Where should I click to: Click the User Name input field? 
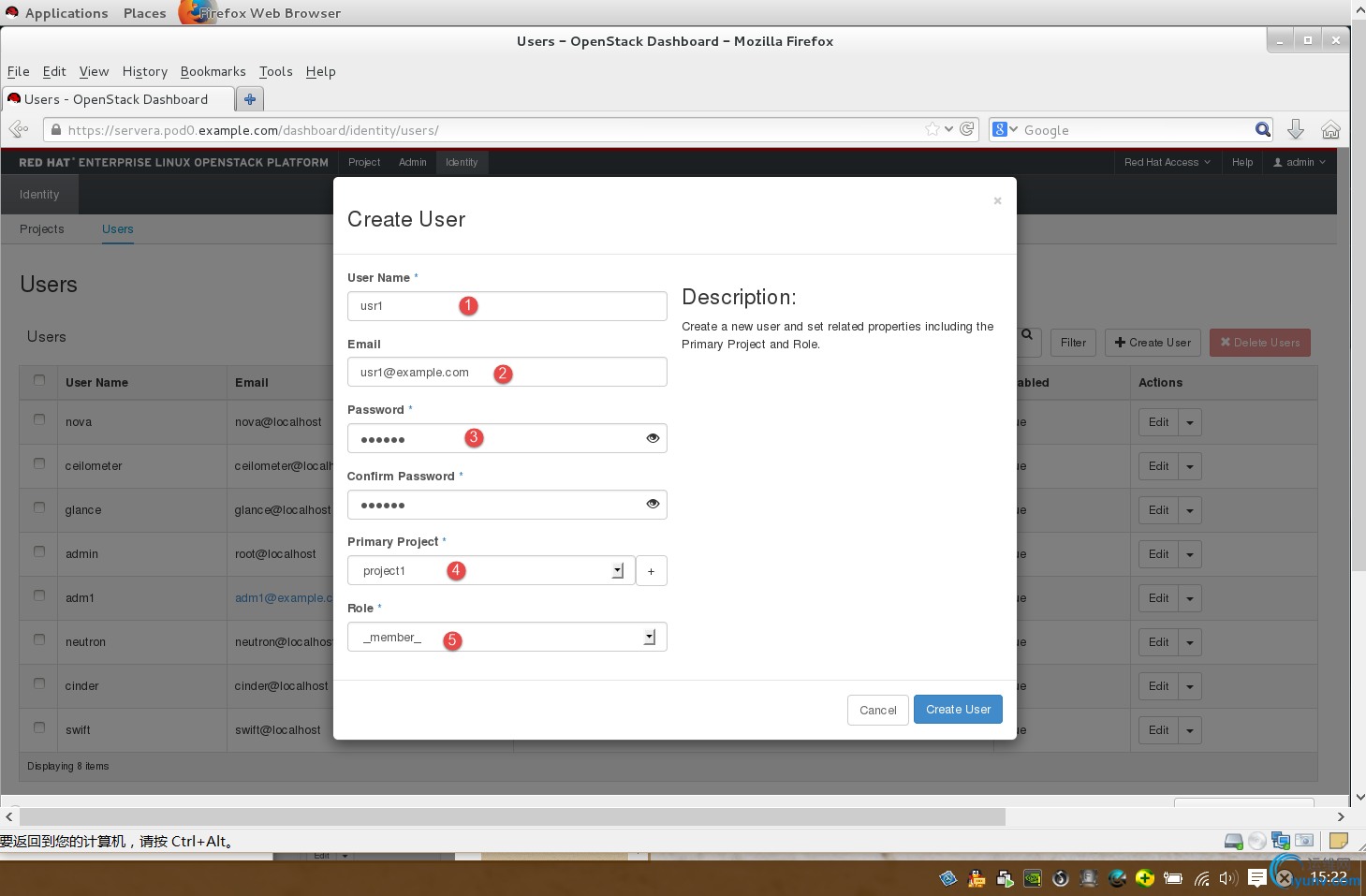coord(507,306)
